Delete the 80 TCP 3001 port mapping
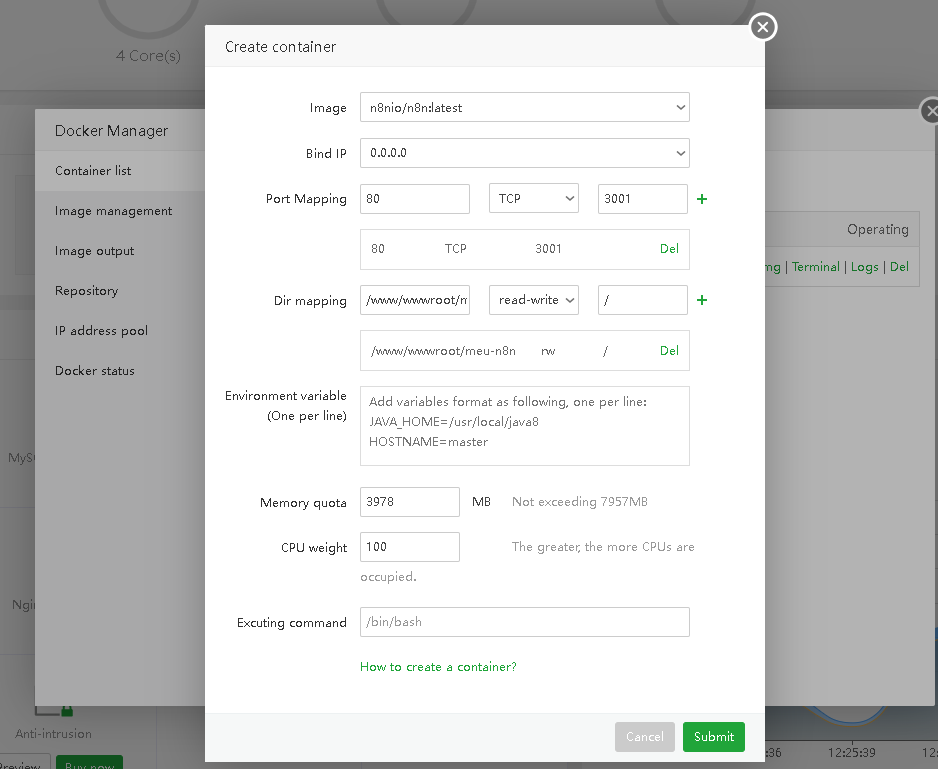Screen dimensions: 938x769 pyautogui.click(x=669, y=249)
